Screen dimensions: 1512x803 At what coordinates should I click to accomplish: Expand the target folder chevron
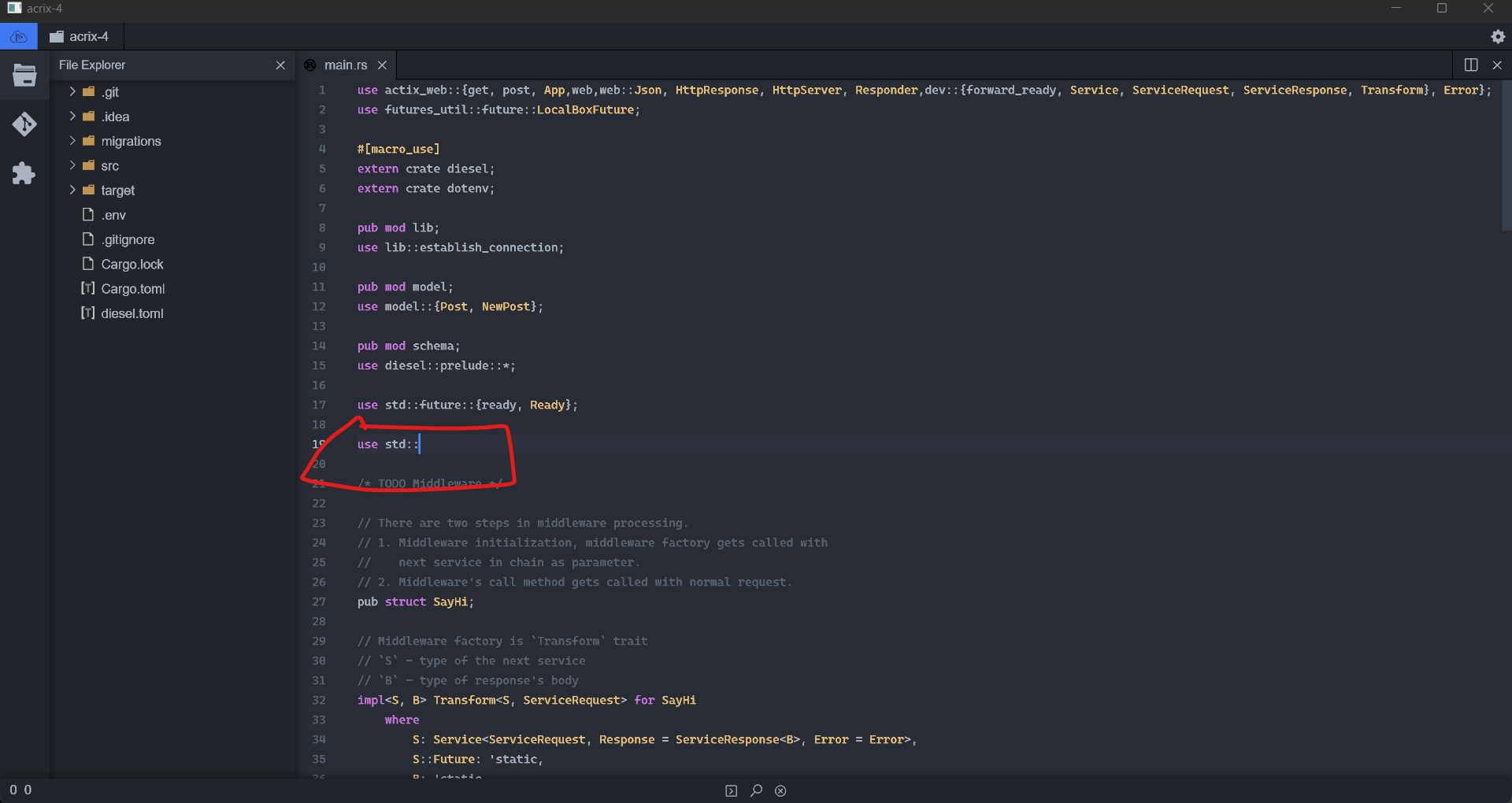click(72, 190)
